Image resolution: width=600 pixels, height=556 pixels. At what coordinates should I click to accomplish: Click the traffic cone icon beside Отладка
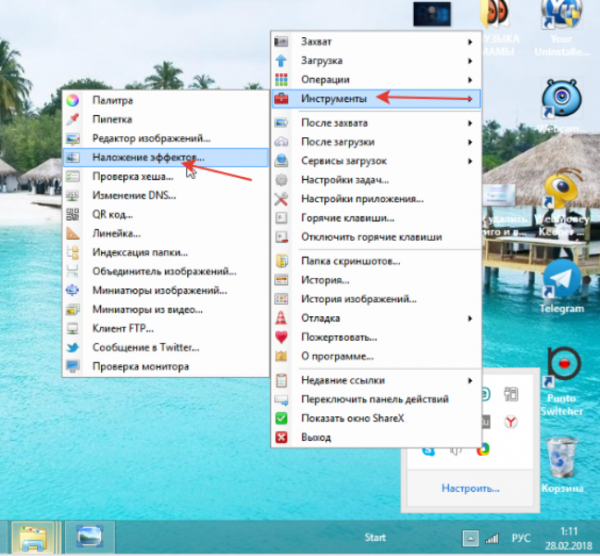pos(281,318)
